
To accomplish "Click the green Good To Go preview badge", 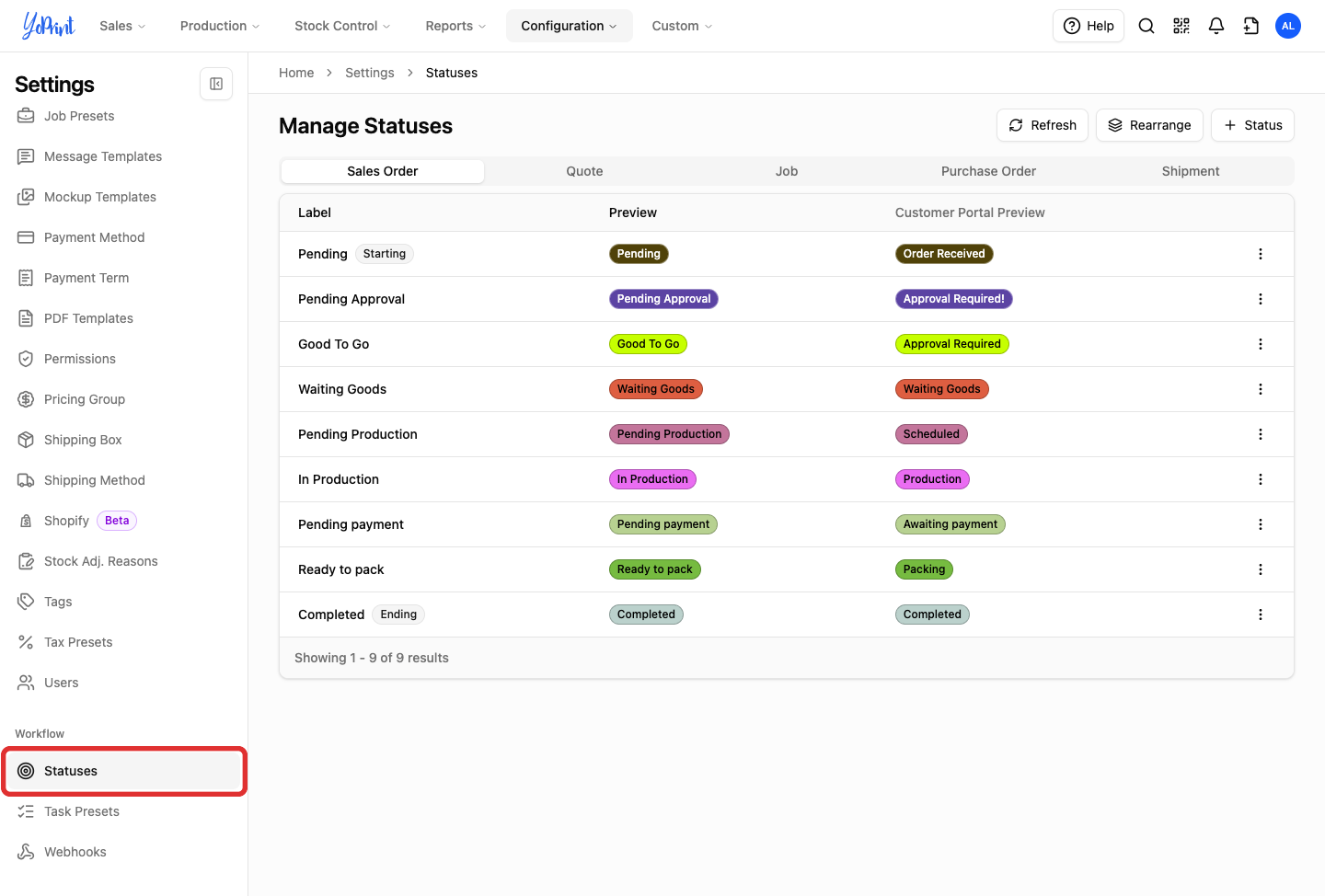I will [x=648, y=344].
